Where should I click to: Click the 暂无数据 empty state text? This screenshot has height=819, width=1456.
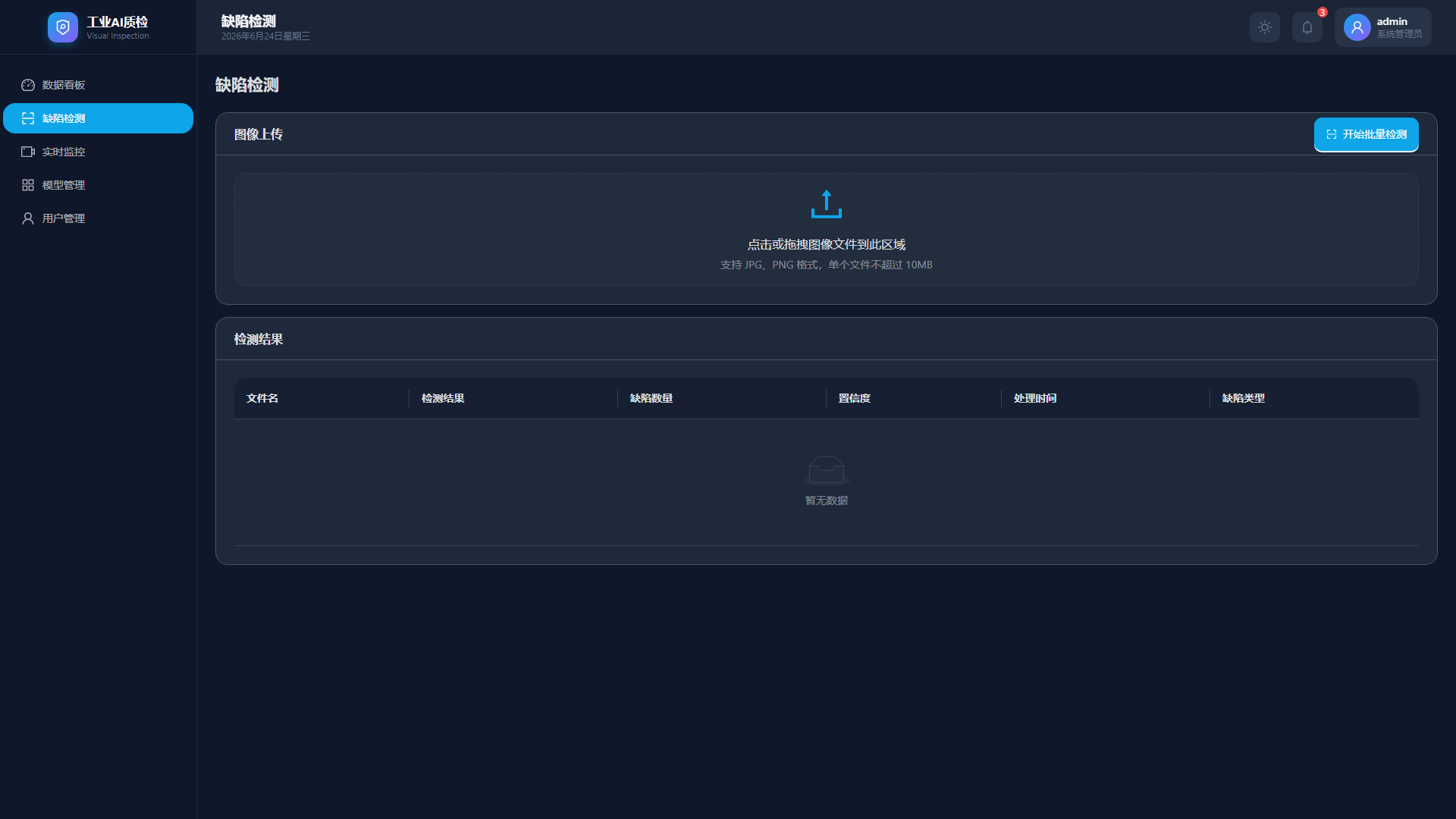(827, 500)
